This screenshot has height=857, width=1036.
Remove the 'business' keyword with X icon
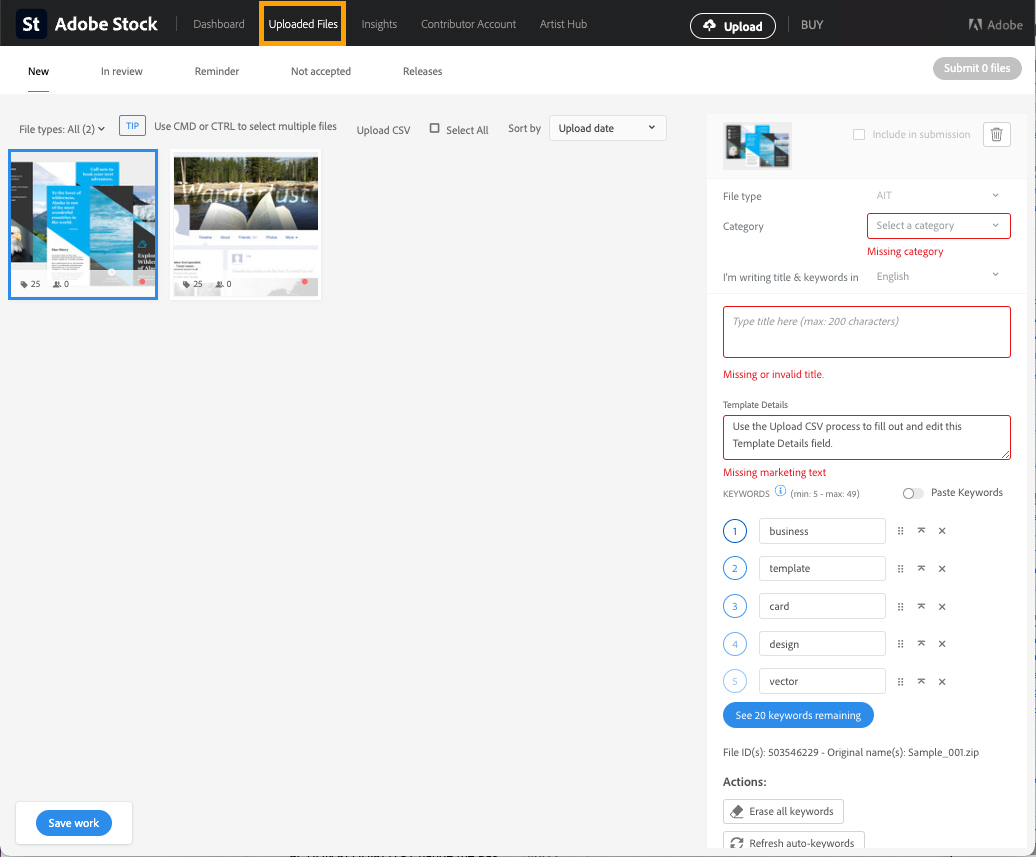[942, 531]
